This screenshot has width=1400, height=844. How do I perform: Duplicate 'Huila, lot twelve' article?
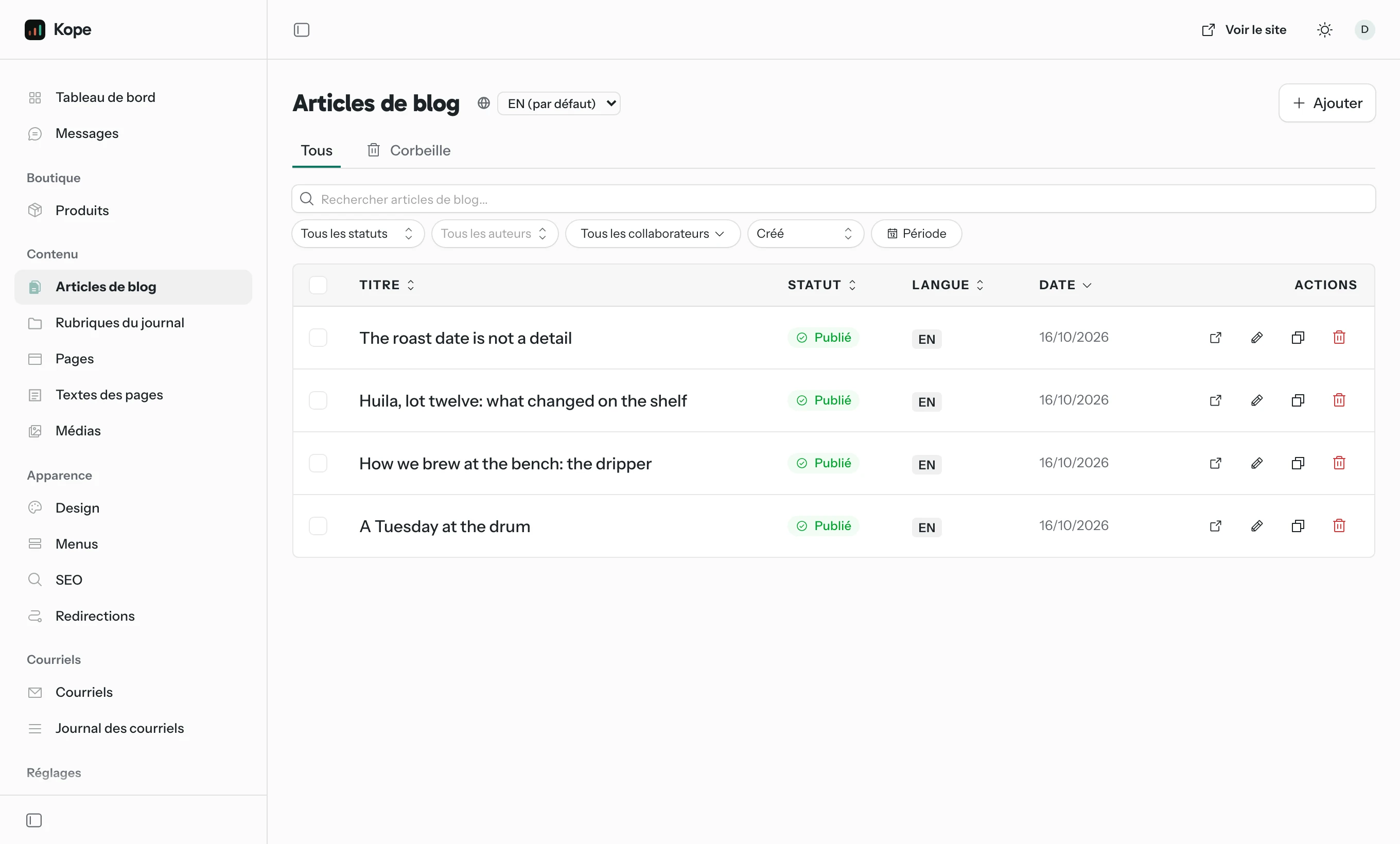pyautogui.click(x=1298, y=400)
